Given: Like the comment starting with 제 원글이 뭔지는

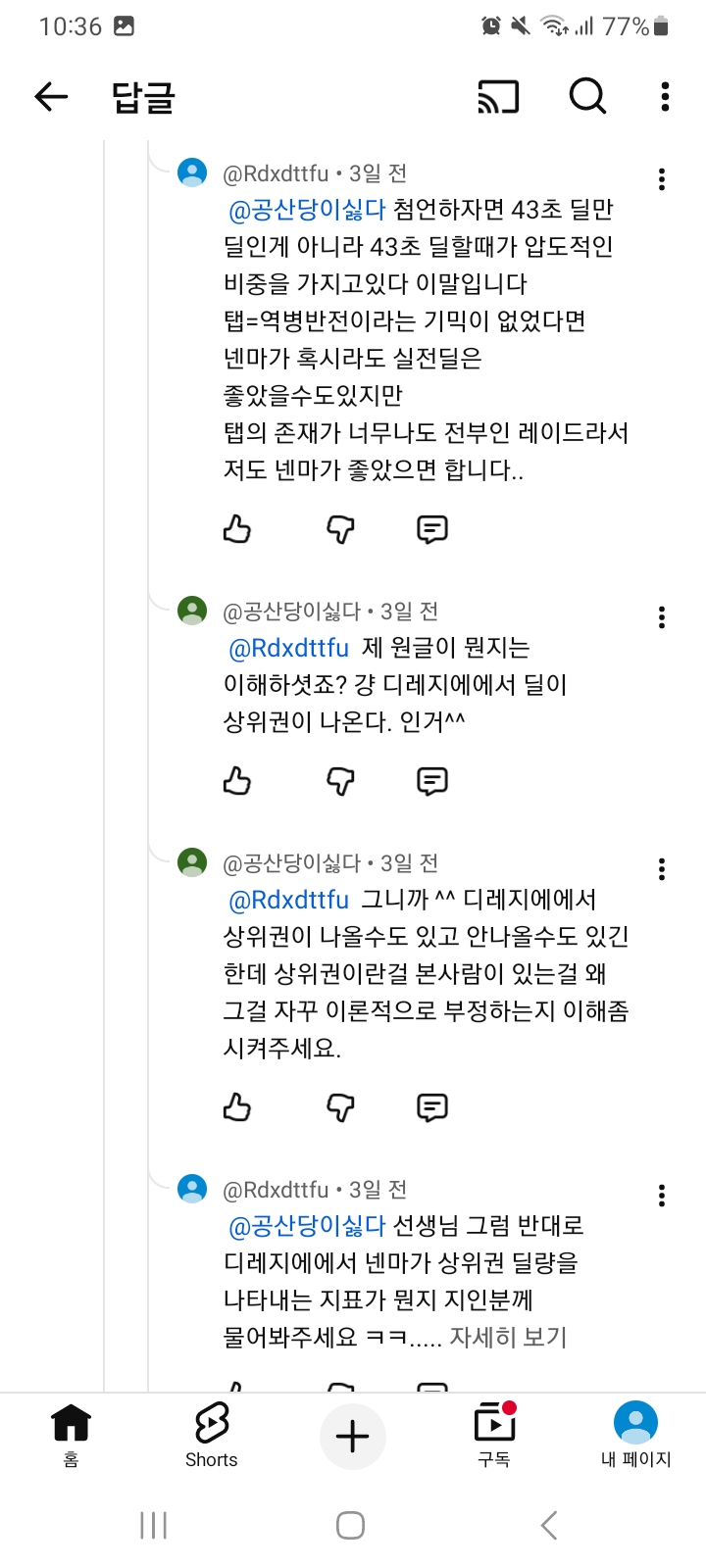Looking at the screenshot, I should (x=237, y=781).
